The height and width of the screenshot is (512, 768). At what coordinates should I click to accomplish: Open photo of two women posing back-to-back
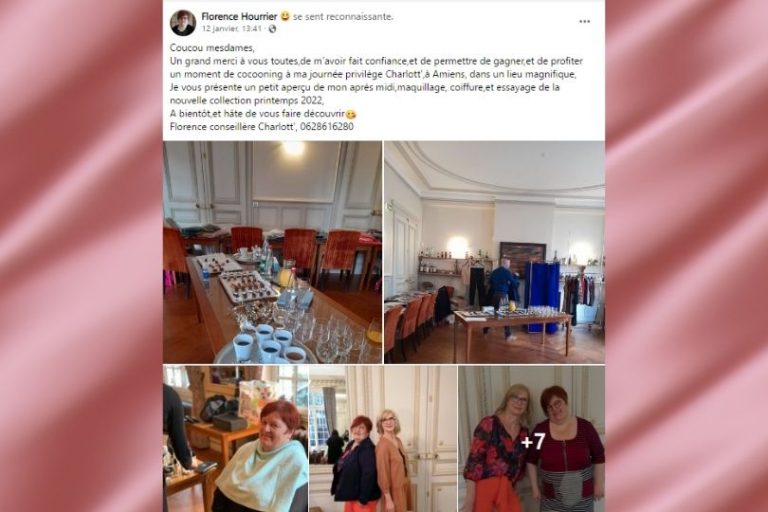click(x=383, y=439)
